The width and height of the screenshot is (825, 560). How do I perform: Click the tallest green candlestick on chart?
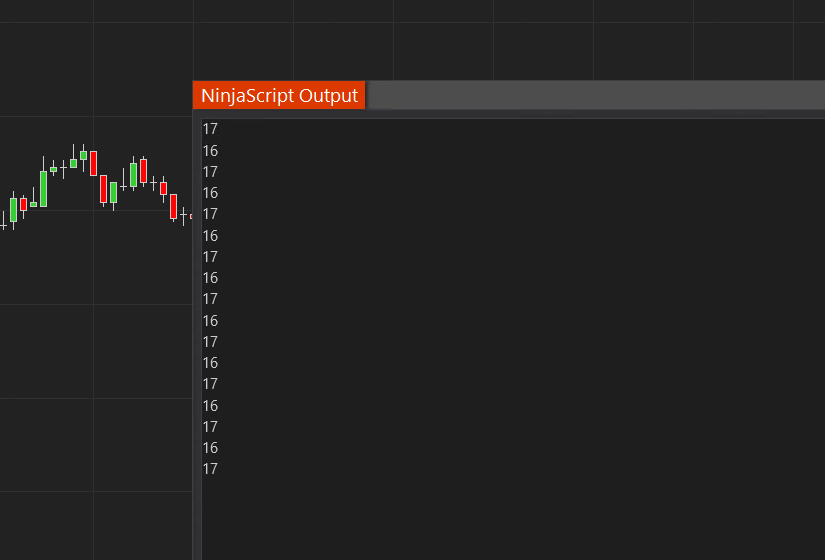tap(43, 188)
